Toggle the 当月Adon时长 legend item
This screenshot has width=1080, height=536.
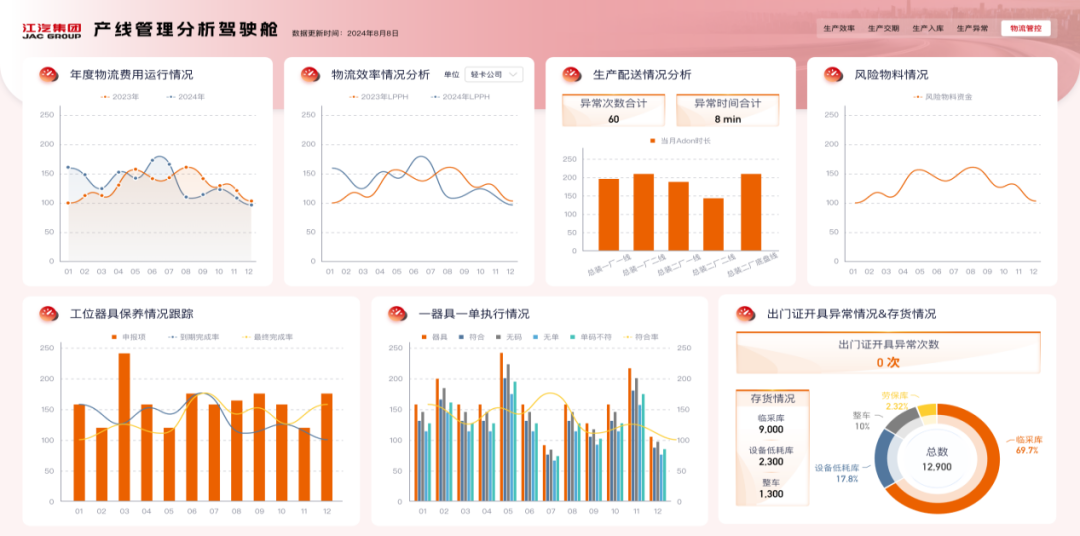tap(681, 141)
